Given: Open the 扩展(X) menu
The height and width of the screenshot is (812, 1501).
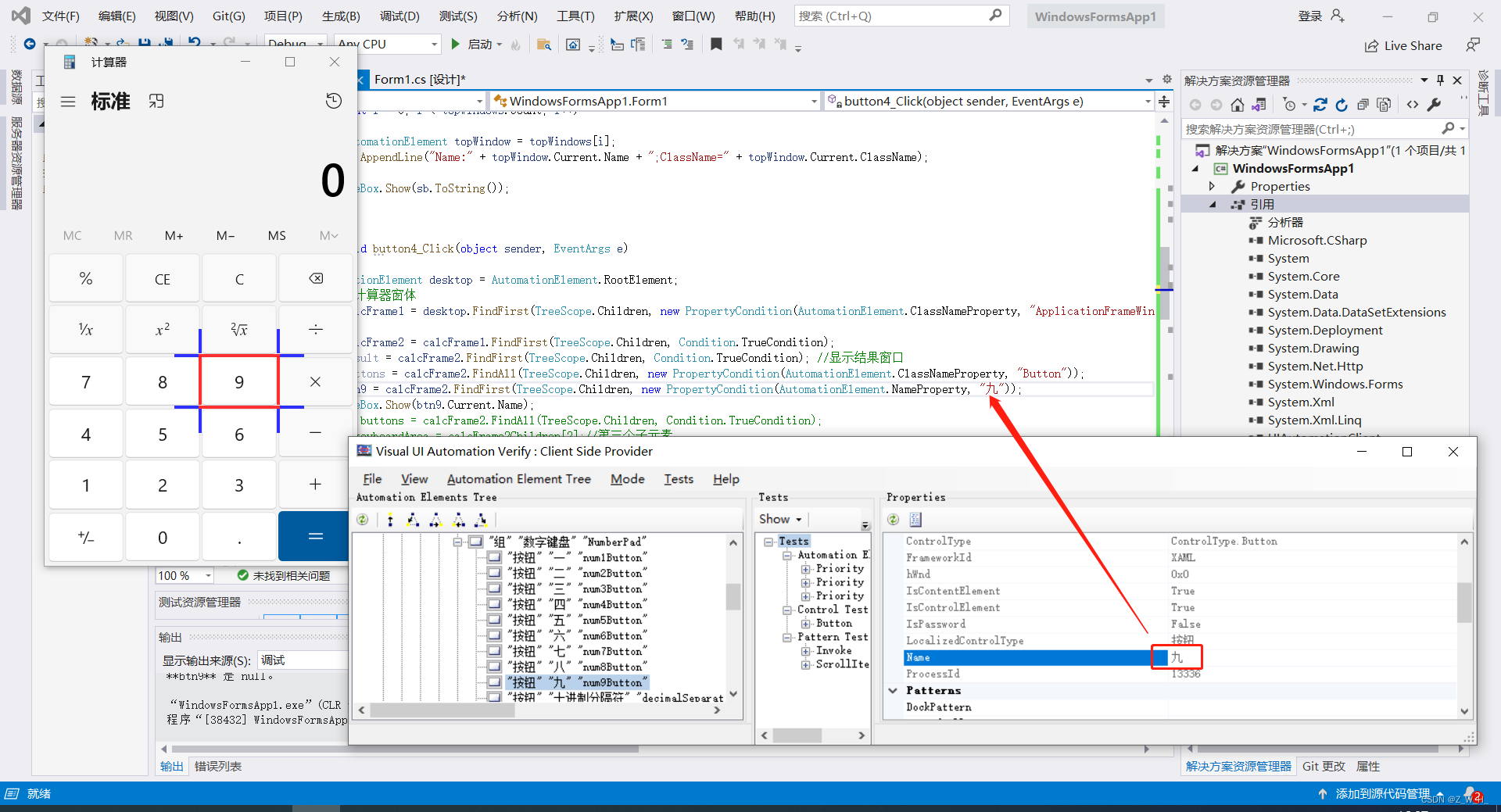Looking at the screenshot, I should 633,16.
